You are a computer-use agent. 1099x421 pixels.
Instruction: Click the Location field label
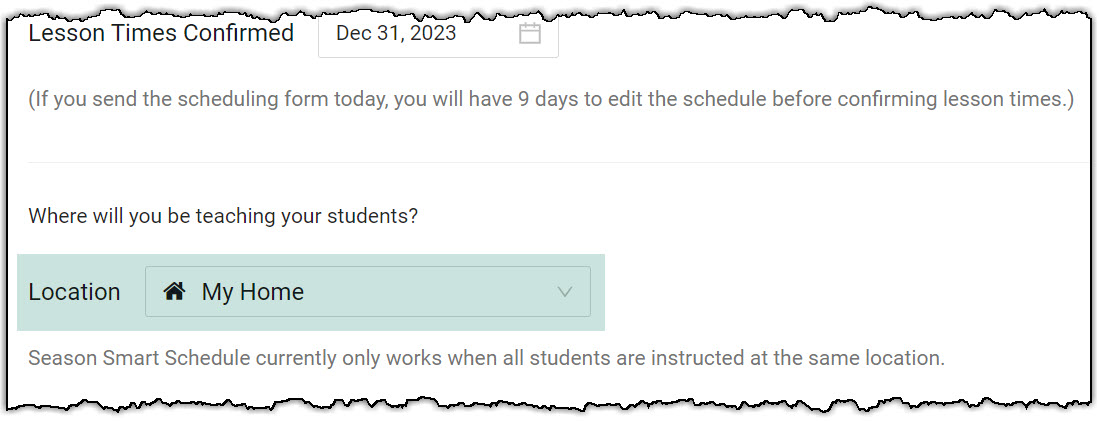pos(74,292)
